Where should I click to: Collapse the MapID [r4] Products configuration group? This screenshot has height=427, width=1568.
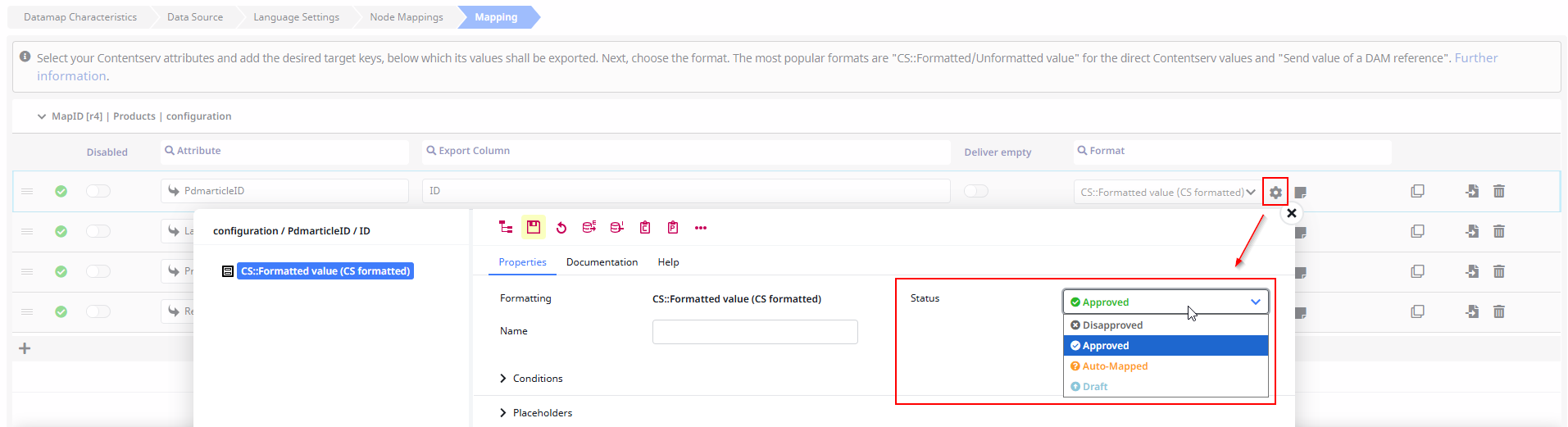[42, 116]
